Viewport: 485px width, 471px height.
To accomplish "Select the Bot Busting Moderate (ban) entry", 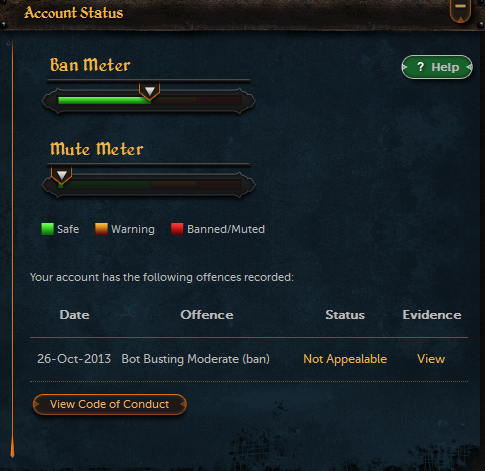I will coord(195,359).
